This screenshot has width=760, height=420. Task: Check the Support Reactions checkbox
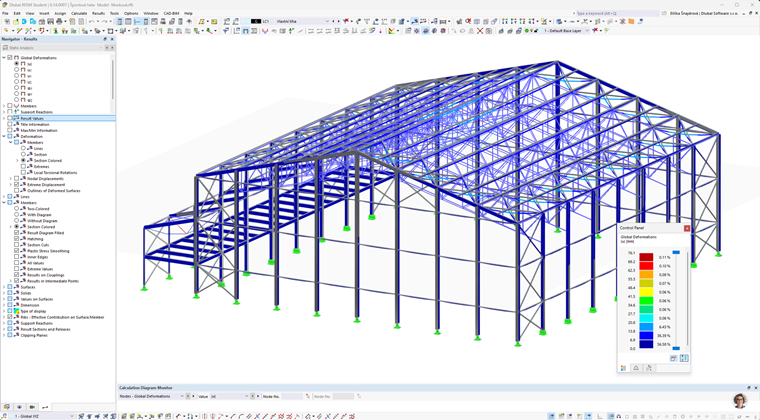point(10,112)
